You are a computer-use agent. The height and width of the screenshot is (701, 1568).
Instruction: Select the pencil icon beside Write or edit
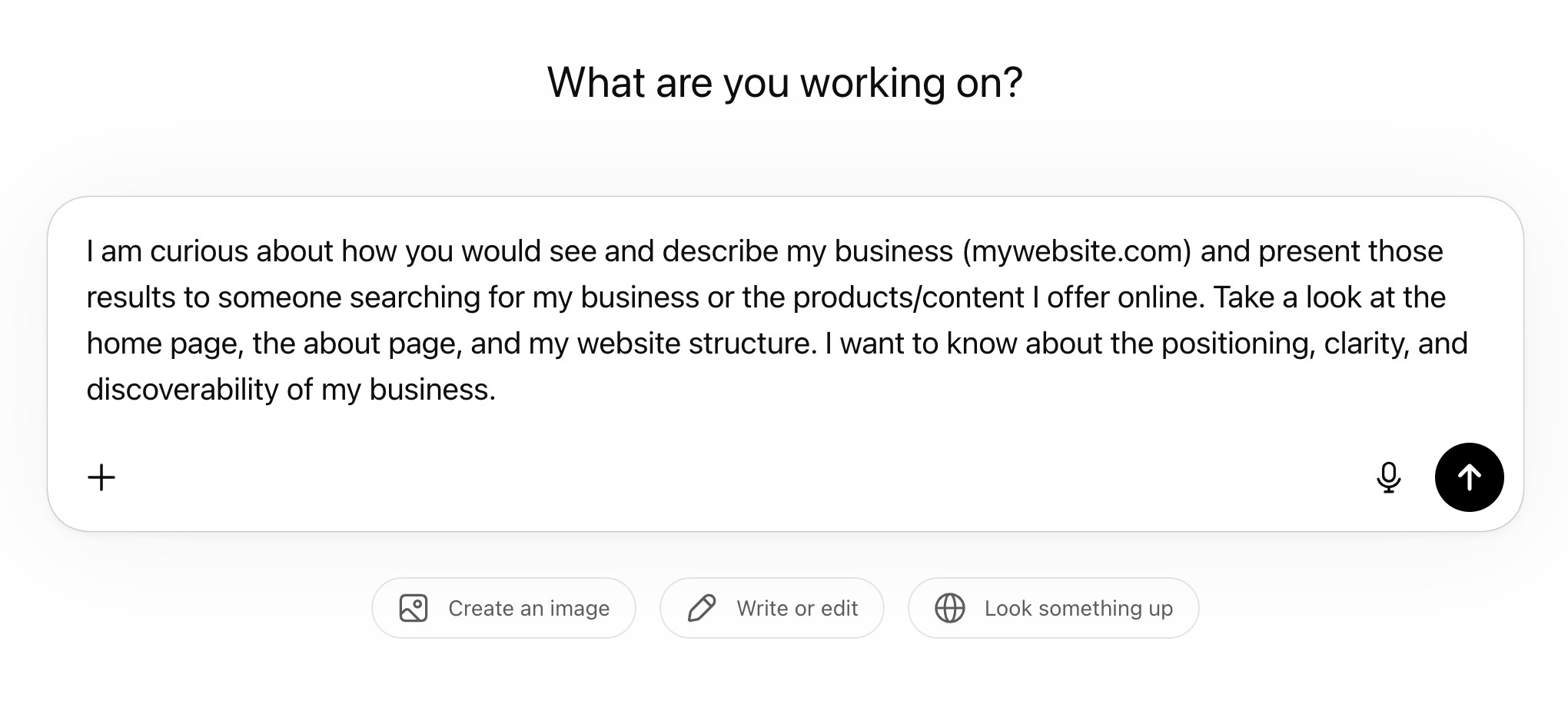point(702,607)
